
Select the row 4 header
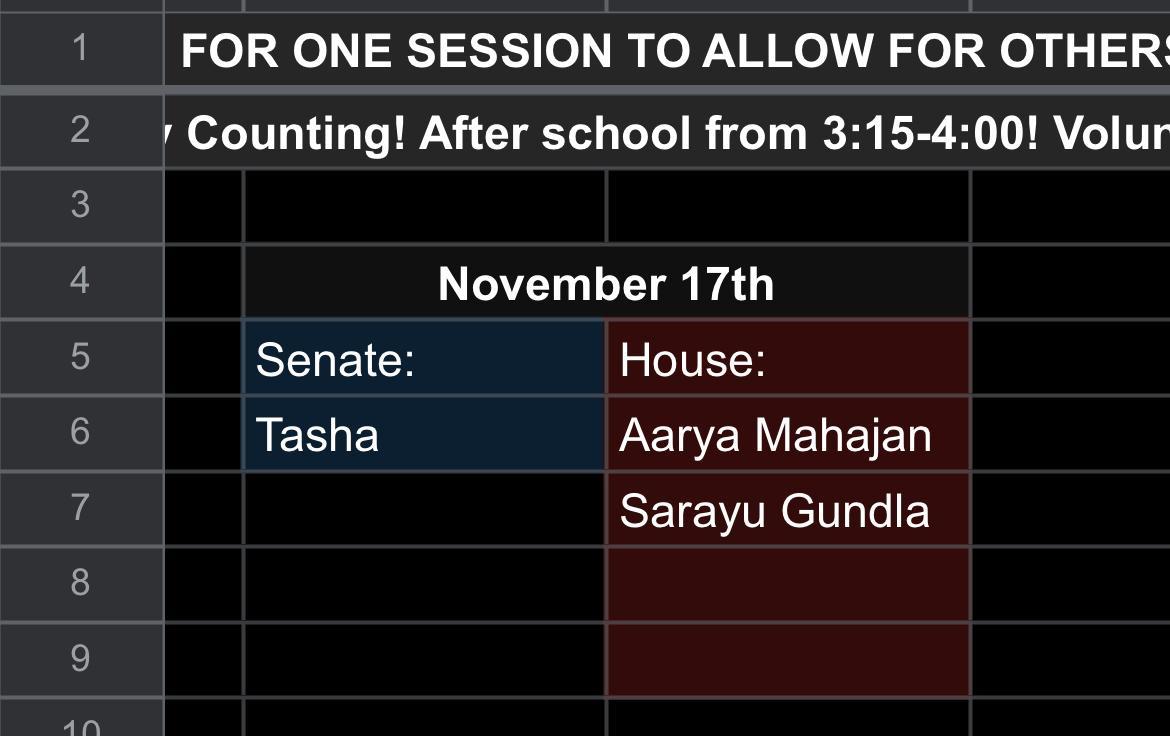(x=81, y=281)
